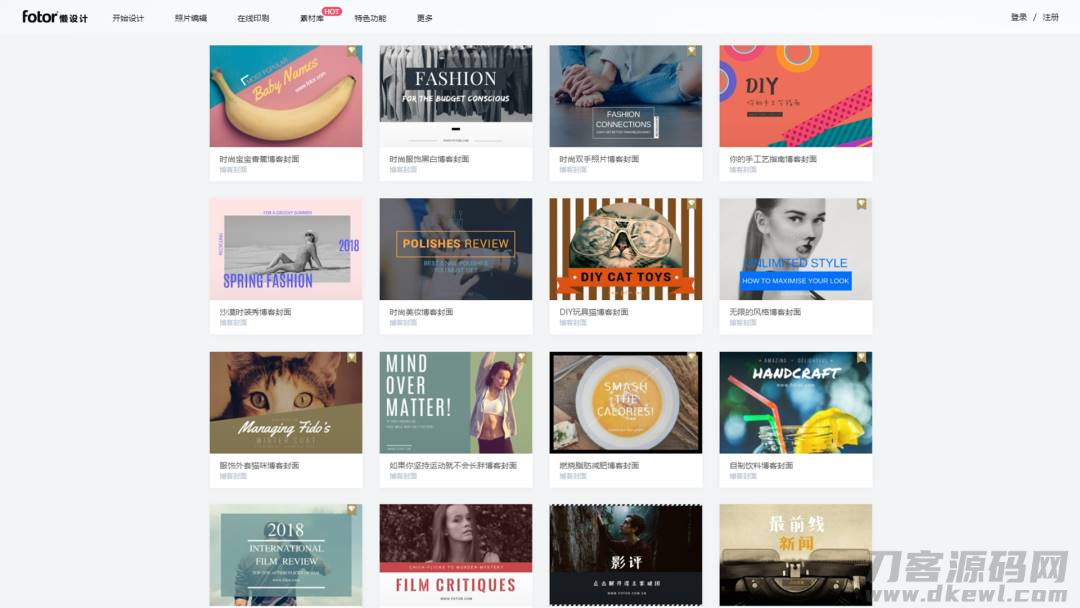Open the 最前线新闻 typewriter template thumbnail

(x=796, y=555)
